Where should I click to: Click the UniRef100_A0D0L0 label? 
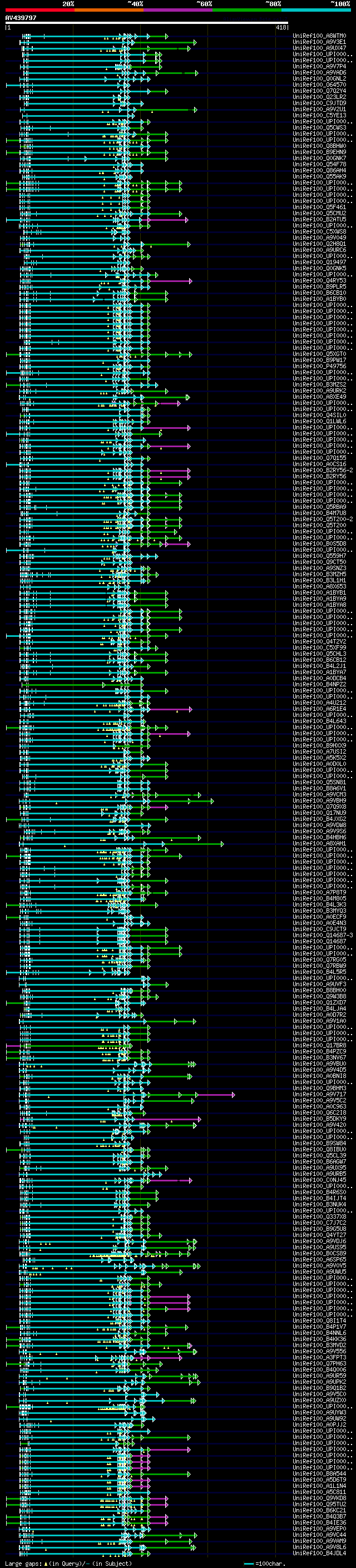click(x=319, y=764)
